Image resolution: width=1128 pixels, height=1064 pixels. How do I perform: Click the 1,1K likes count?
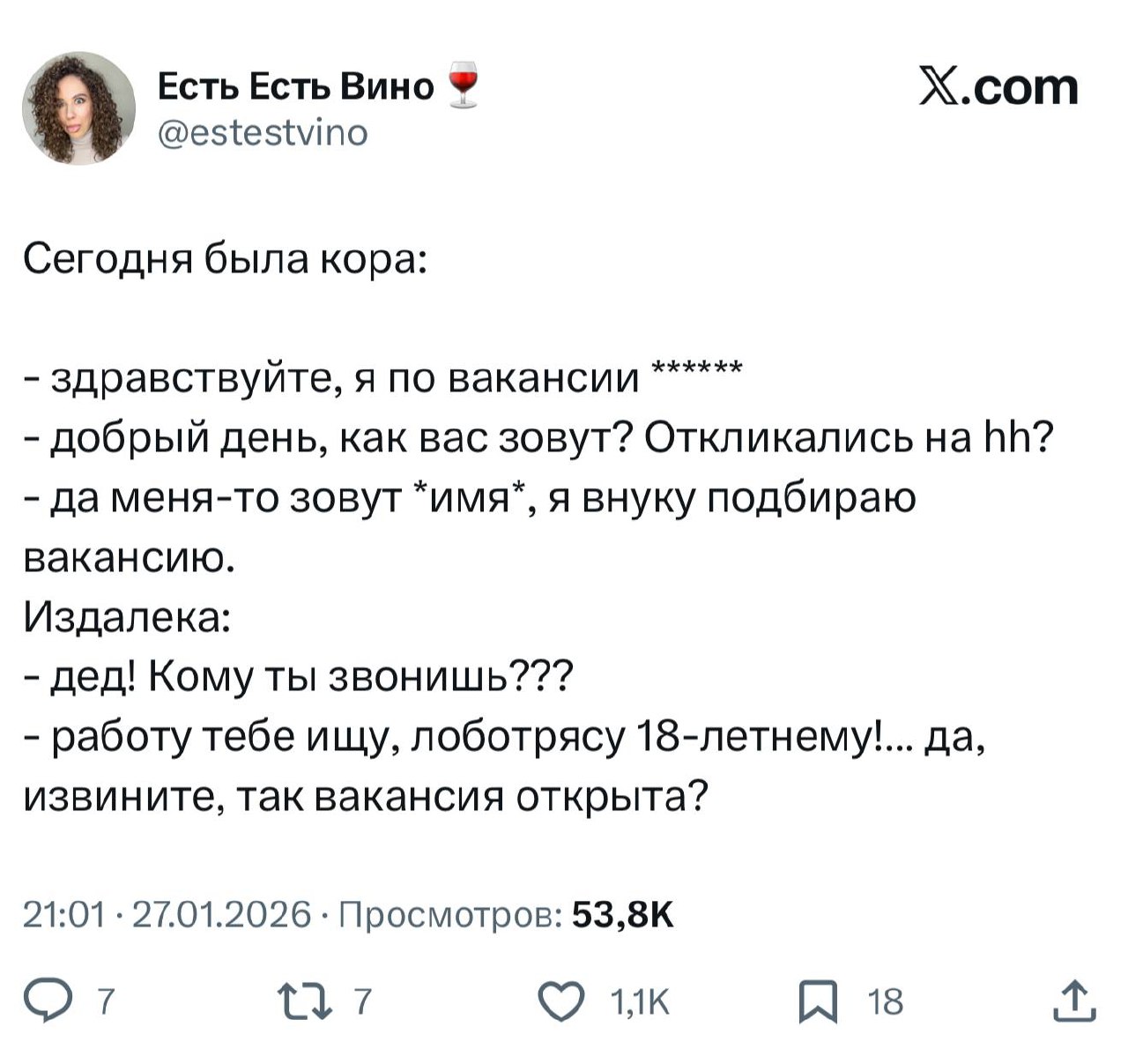pos(641,1002)
